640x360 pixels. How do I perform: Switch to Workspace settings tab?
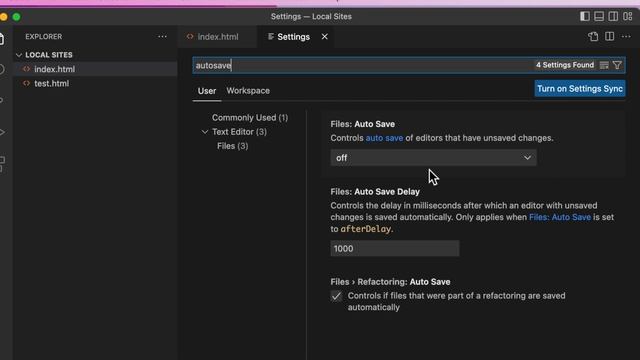tap(248, 91)
